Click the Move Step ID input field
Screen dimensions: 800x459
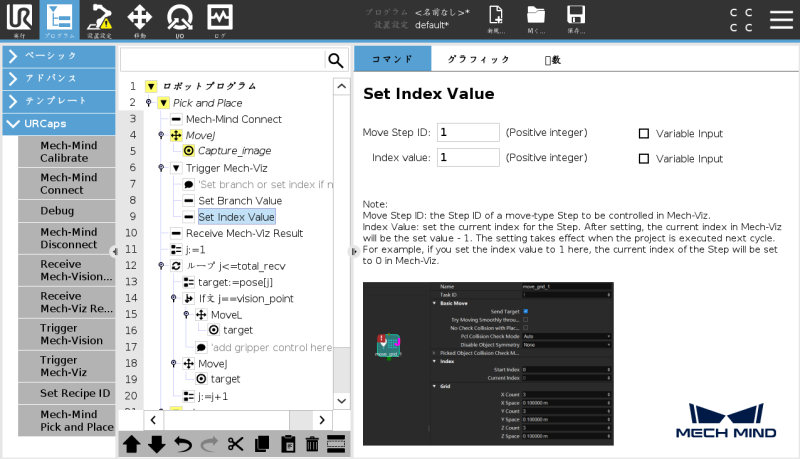[x=468, y=132]
